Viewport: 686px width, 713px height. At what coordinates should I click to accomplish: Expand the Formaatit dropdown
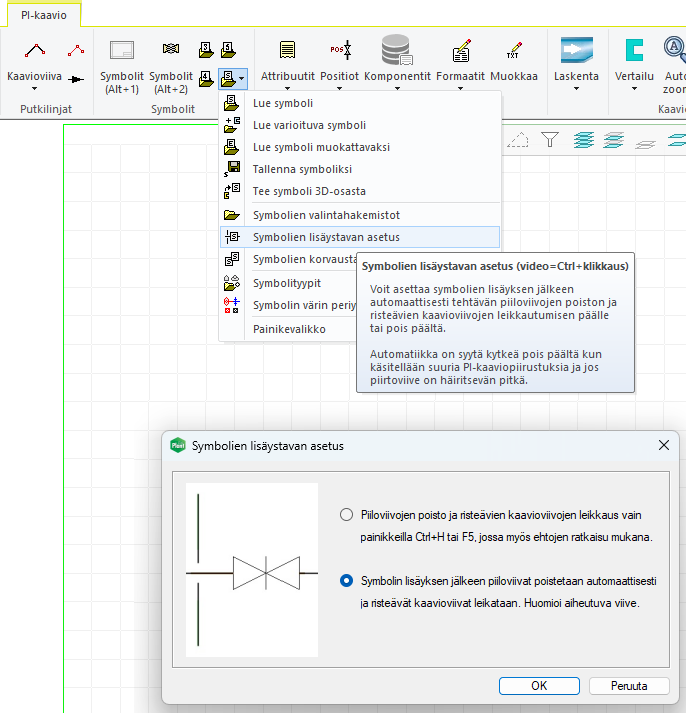pos(461,89)
